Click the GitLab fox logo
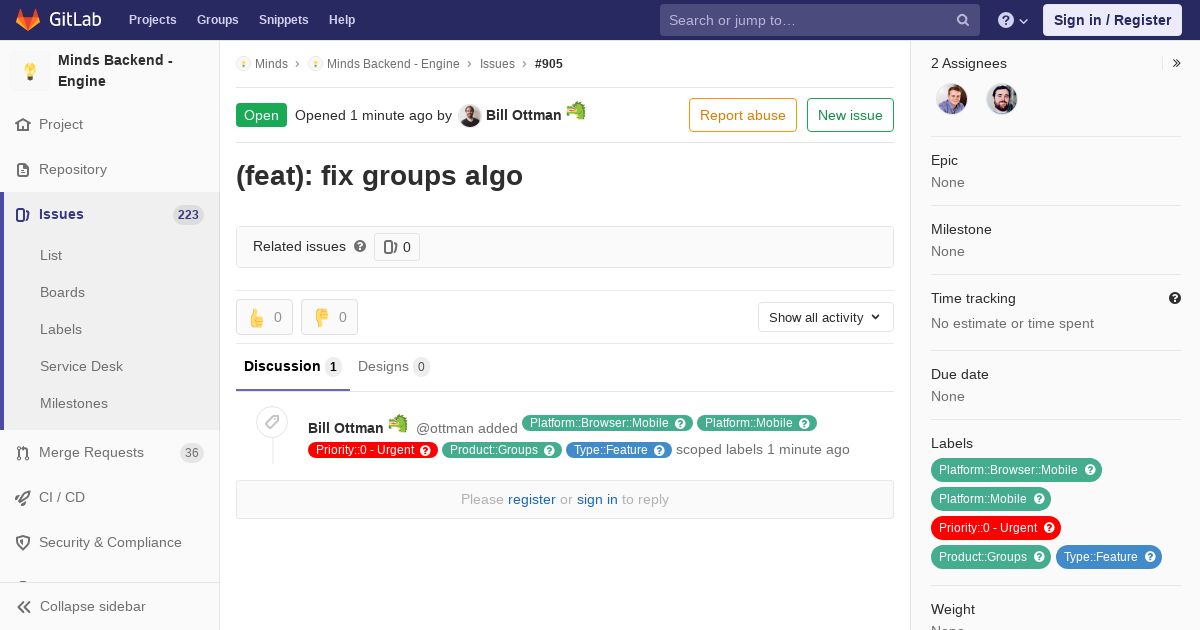This screenshot has width=1200, height=630. [x=28, y=19]
